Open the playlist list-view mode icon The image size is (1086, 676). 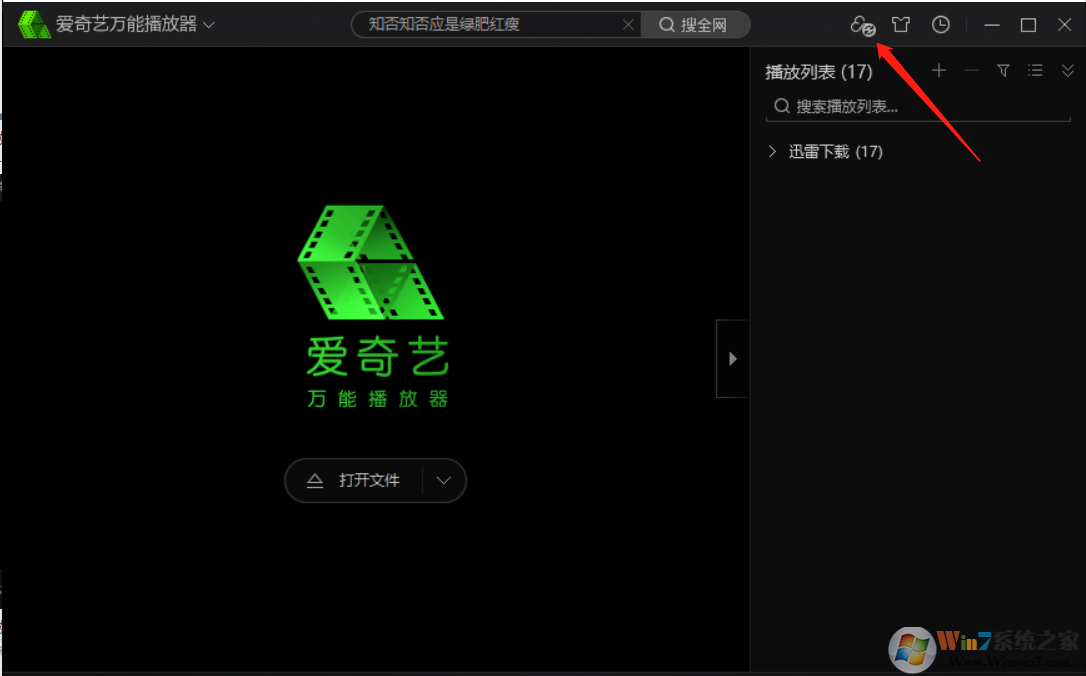click(1036, 70)
